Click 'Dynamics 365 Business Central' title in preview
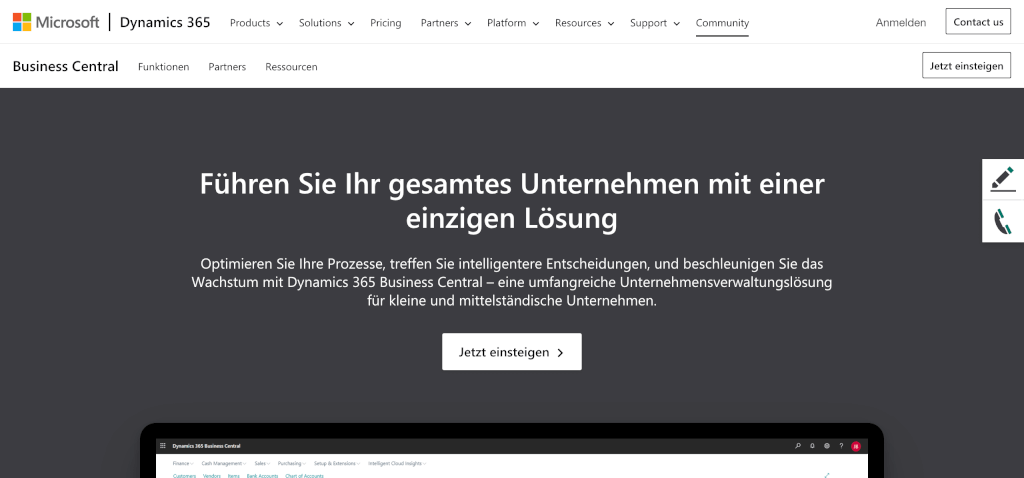This screenshot has height=478, width=1024. (206, 446)
